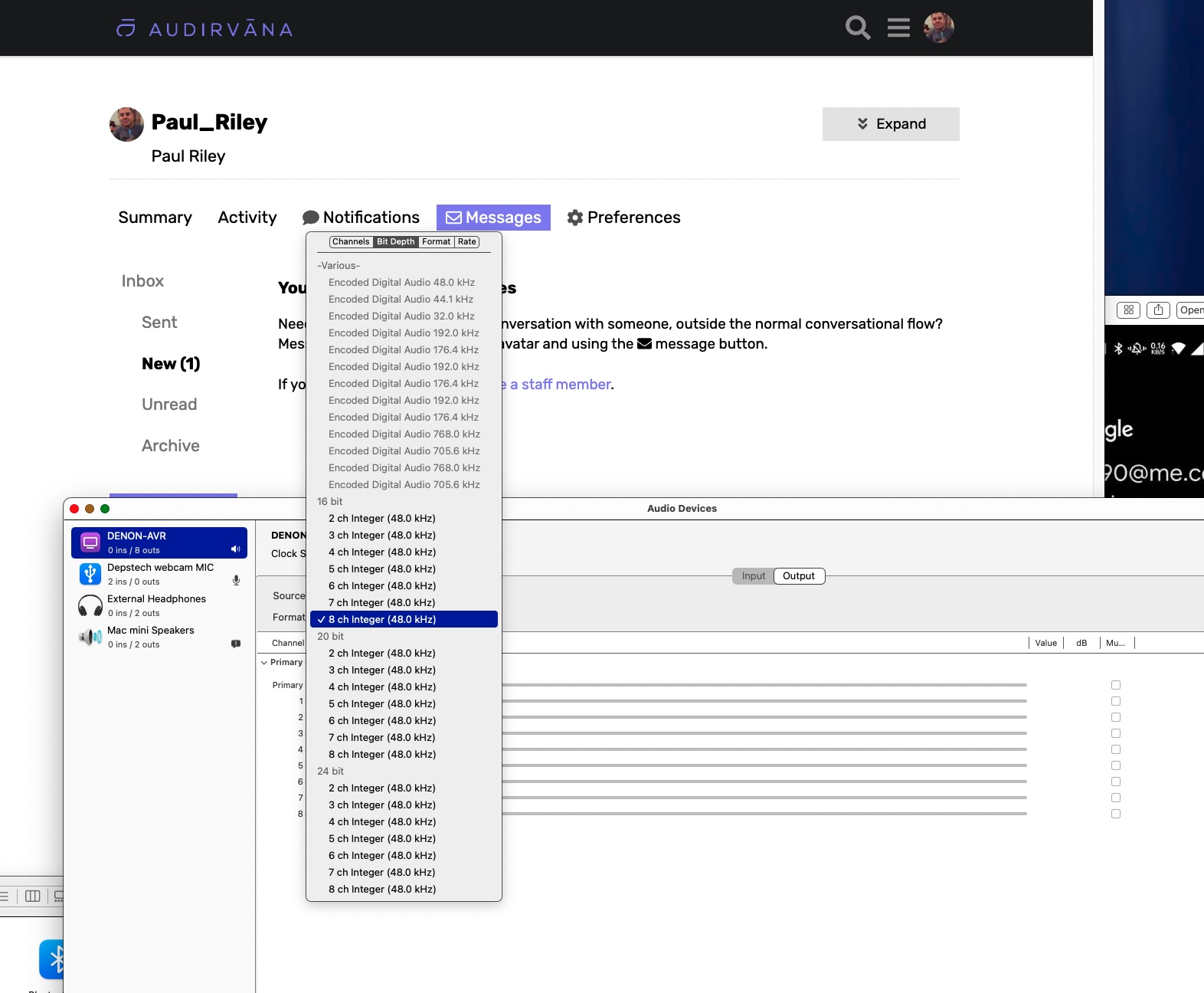Select Rate segment in format menu
The width and height of the screenshot is (1204, 993).
click(x=467, y=241)
